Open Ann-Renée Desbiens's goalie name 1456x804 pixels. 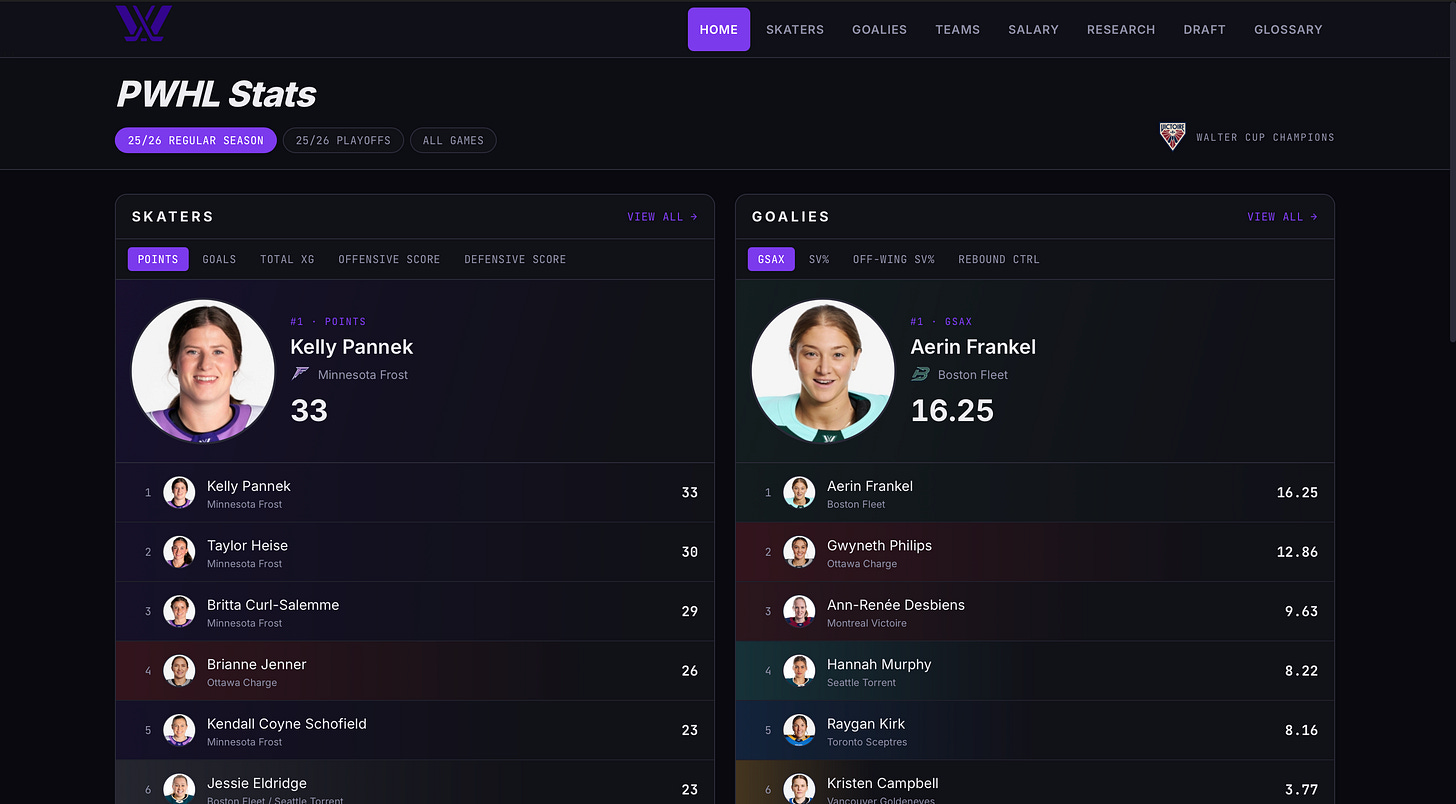coord(896,605)
